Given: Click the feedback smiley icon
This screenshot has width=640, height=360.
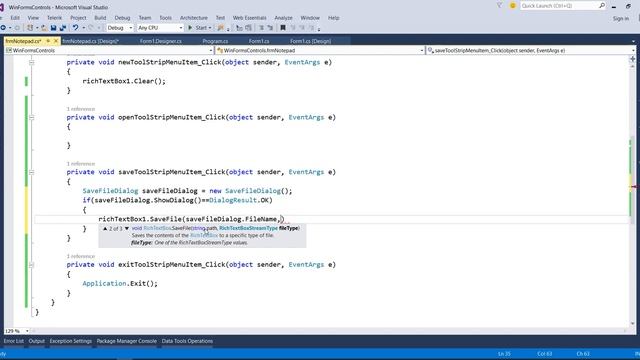Looking at the screenshot, I should (x=513, y=6).
